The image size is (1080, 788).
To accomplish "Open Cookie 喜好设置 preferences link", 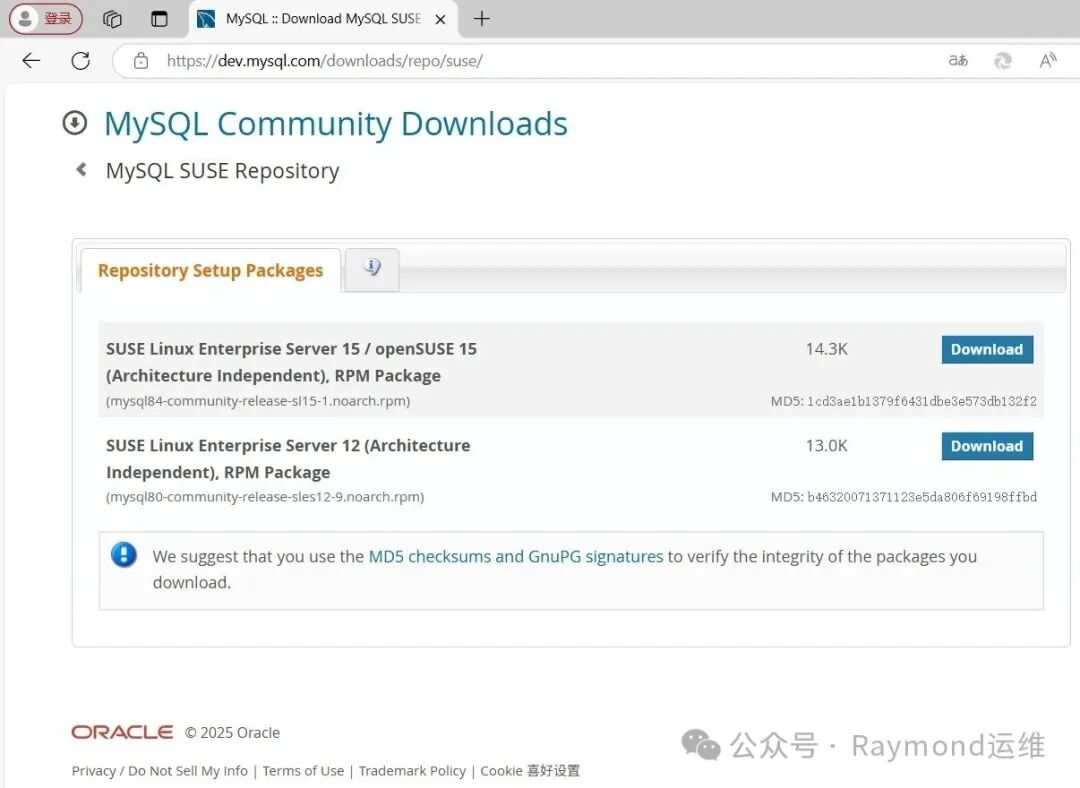I will [x=530, y=771].
